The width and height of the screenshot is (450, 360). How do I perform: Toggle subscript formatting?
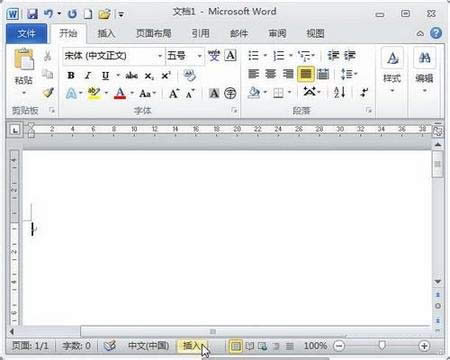pyautogui.click(x=149, y=76)
